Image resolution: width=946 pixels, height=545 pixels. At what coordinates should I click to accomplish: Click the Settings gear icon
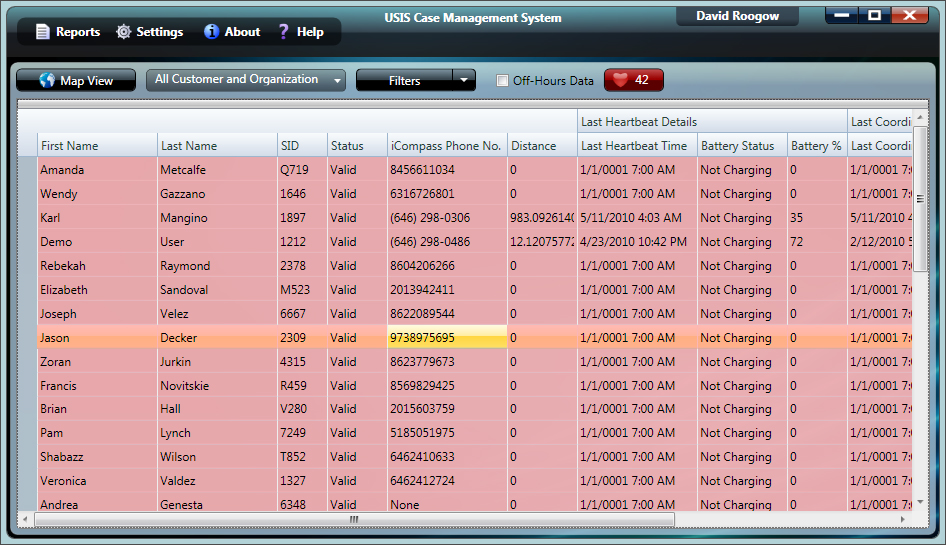click(123, 32)
